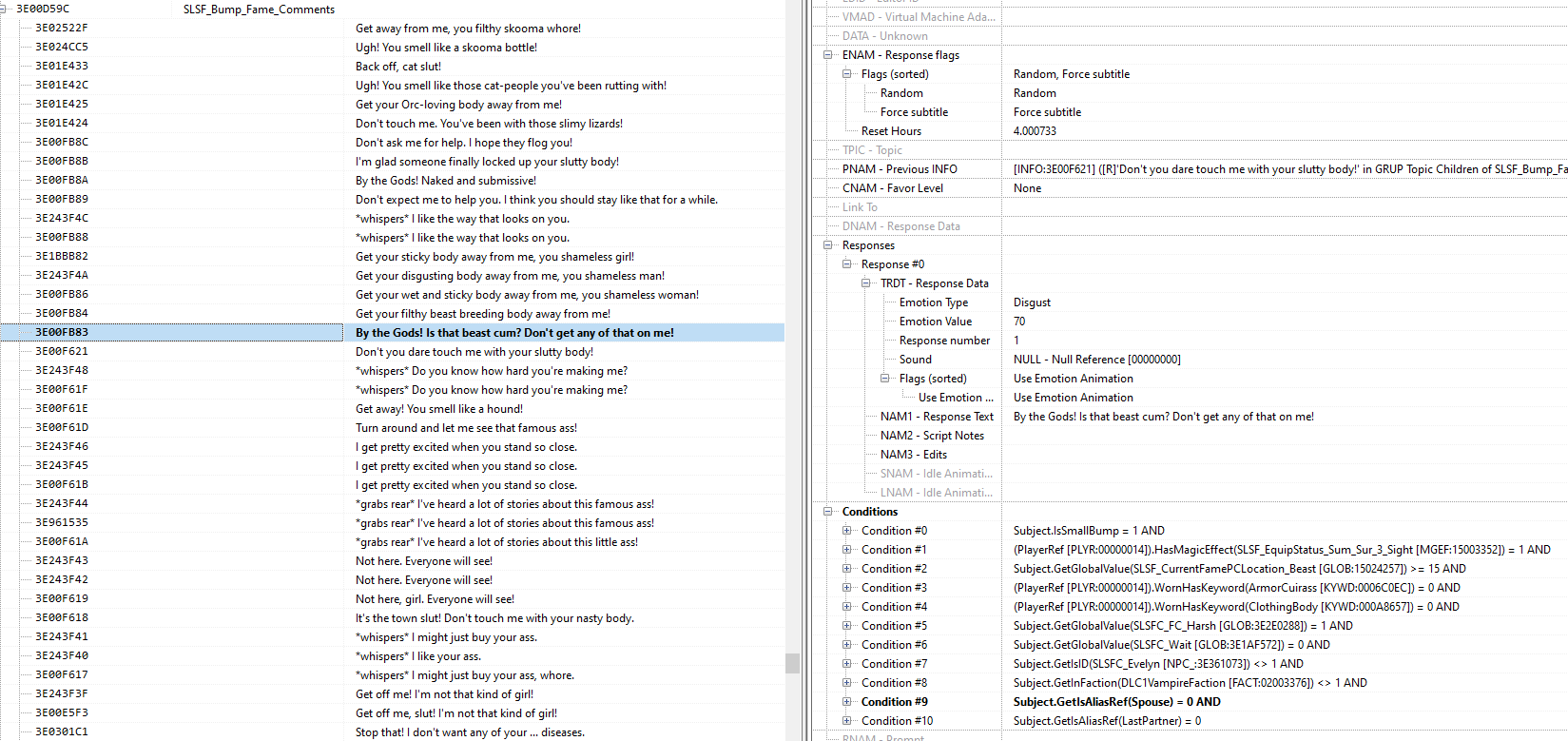
Task: Click the left list's vertical scrollbar thumb
Action: [792, 663]
